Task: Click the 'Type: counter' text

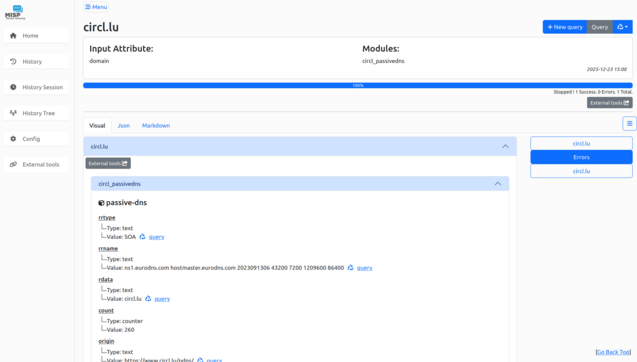Action: (125, 321)
